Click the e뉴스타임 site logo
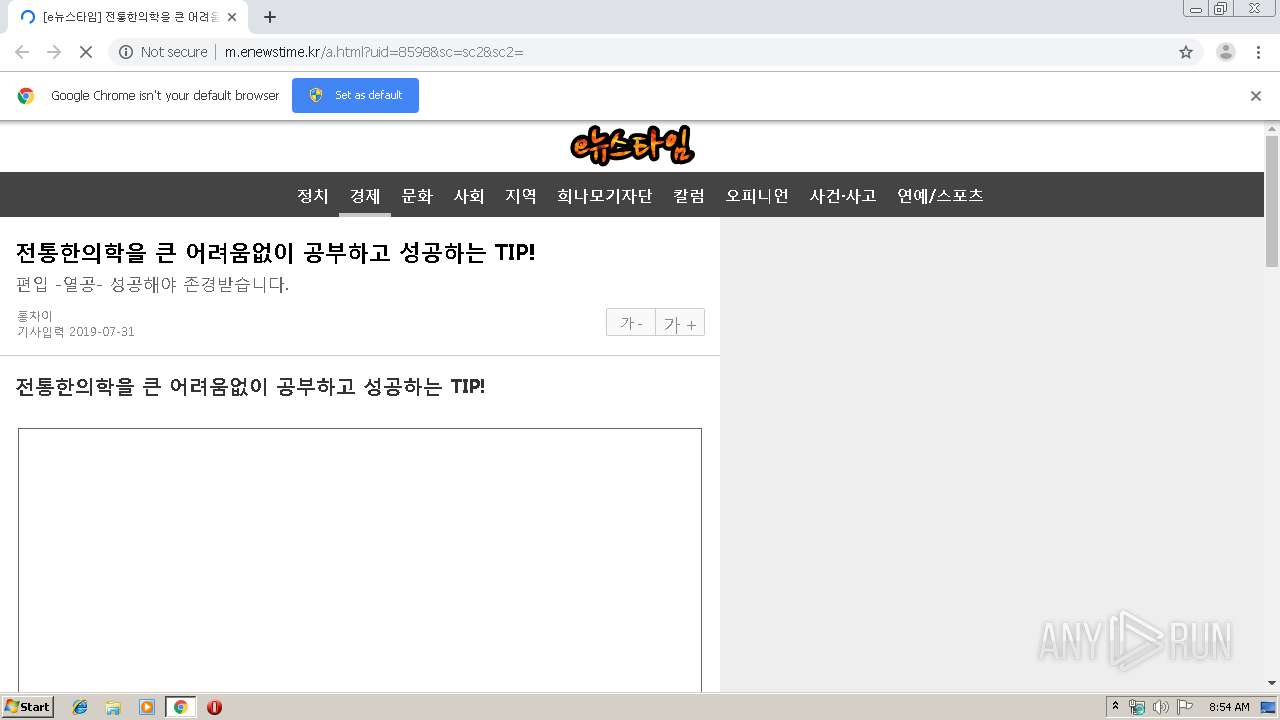This screenshot has height=720, width=1280. (632, 146)
